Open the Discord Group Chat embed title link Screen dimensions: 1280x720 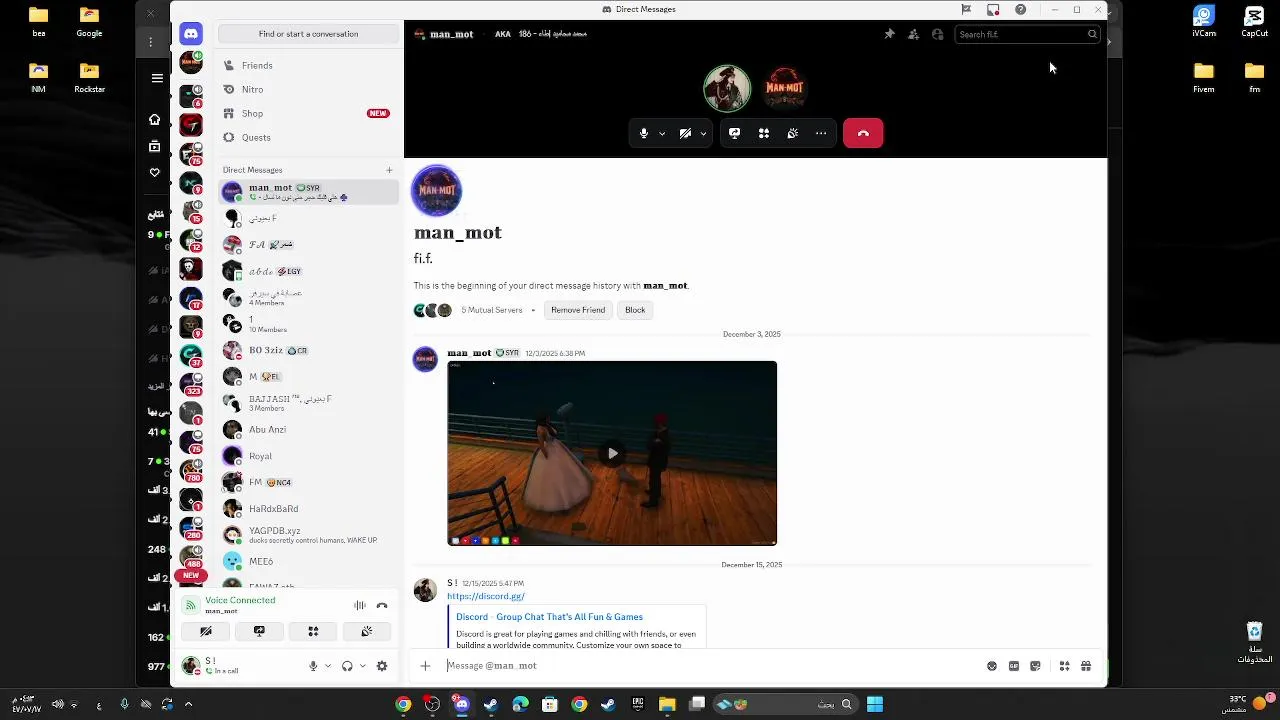pyautogui.click(x=549, y=617)
